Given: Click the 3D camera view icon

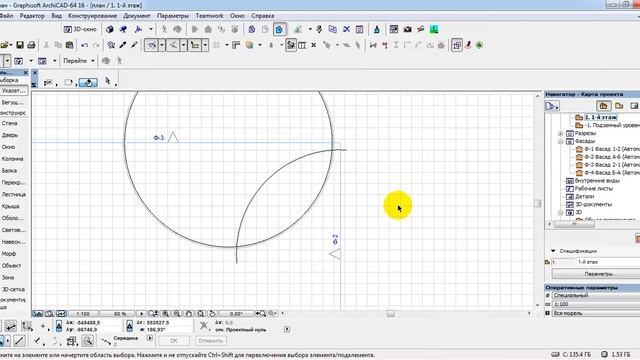Looking at the screenshot, I should tap(123, 29).
